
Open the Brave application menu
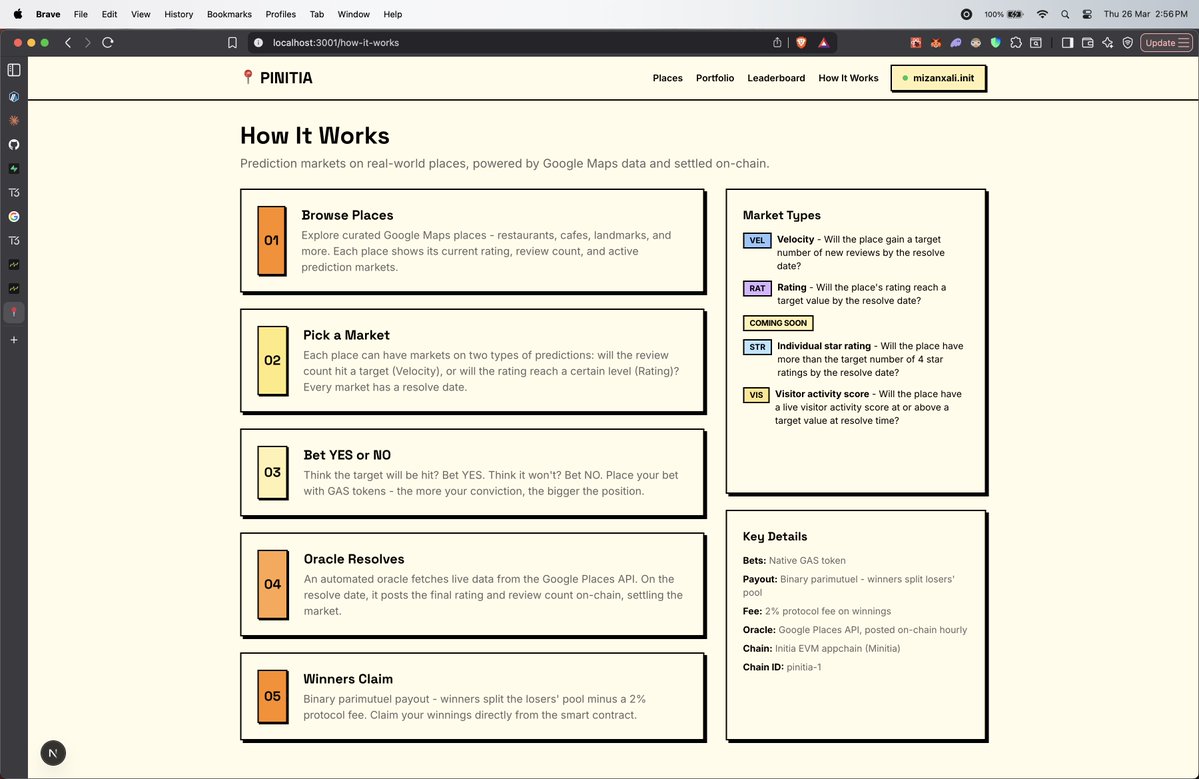(48, 14)
